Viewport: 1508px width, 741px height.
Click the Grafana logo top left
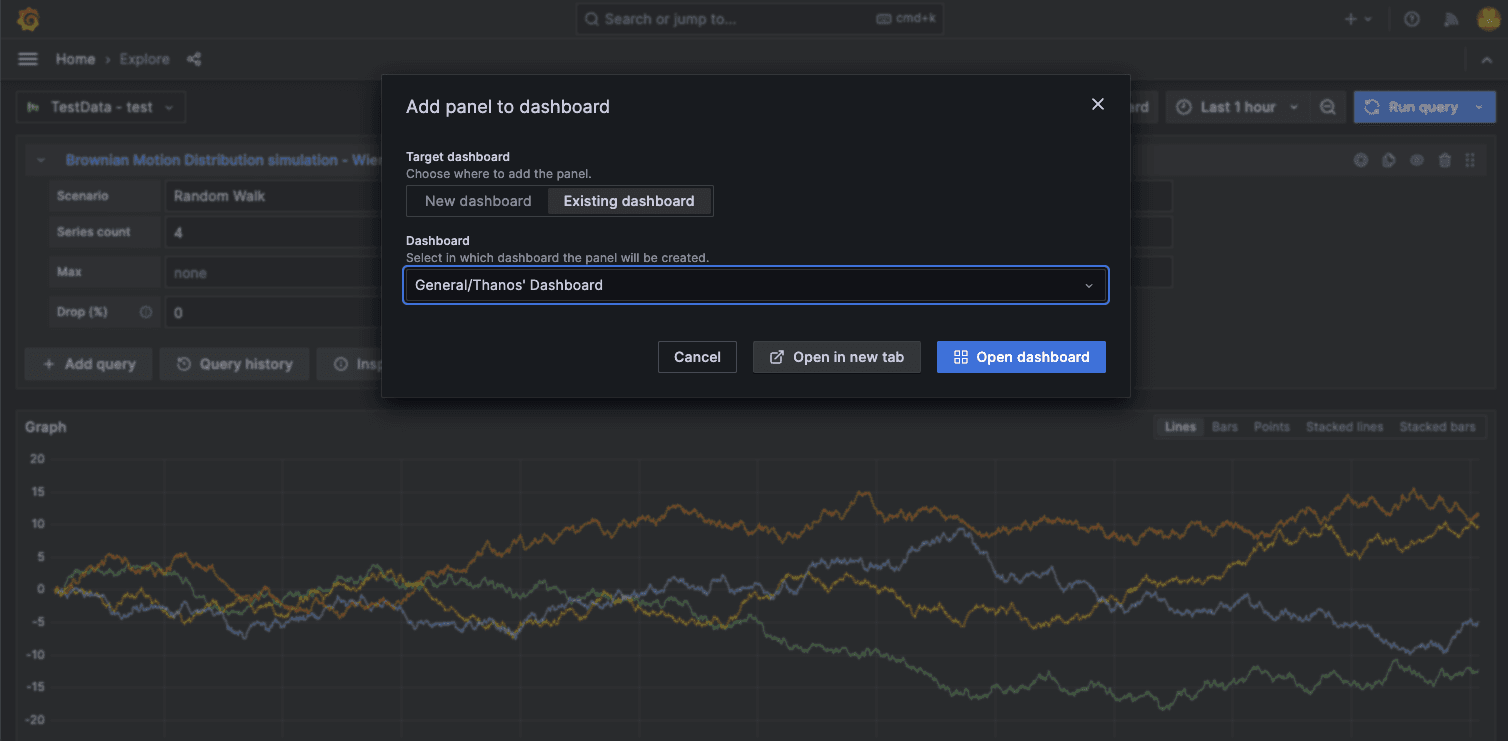(28, 18)
